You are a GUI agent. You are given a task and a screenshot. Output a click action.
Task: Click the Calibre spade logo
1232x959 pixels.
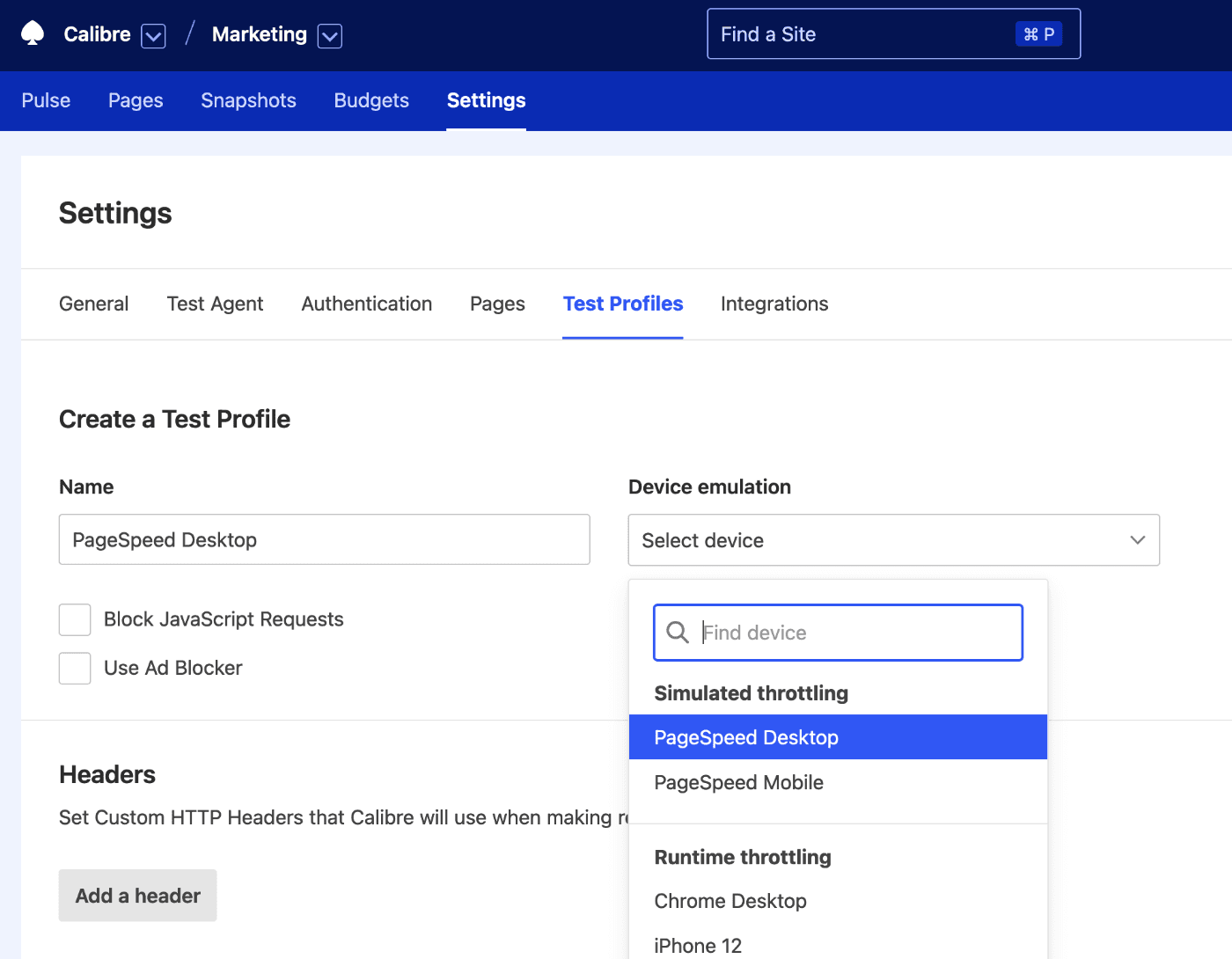coord(33,33)
